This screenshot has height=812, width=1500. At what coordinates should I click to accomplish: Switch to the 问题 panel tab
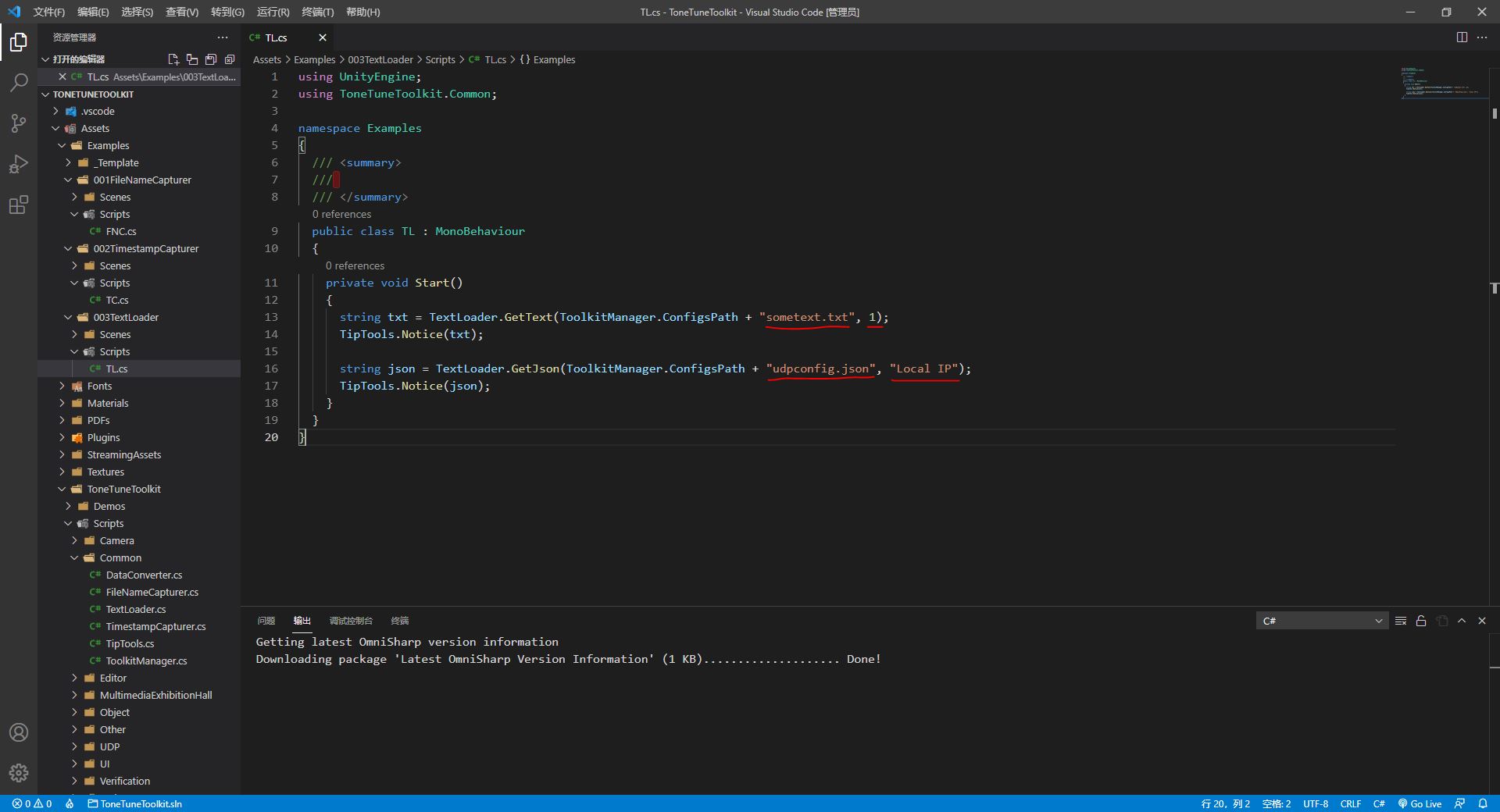coord(266,621)
